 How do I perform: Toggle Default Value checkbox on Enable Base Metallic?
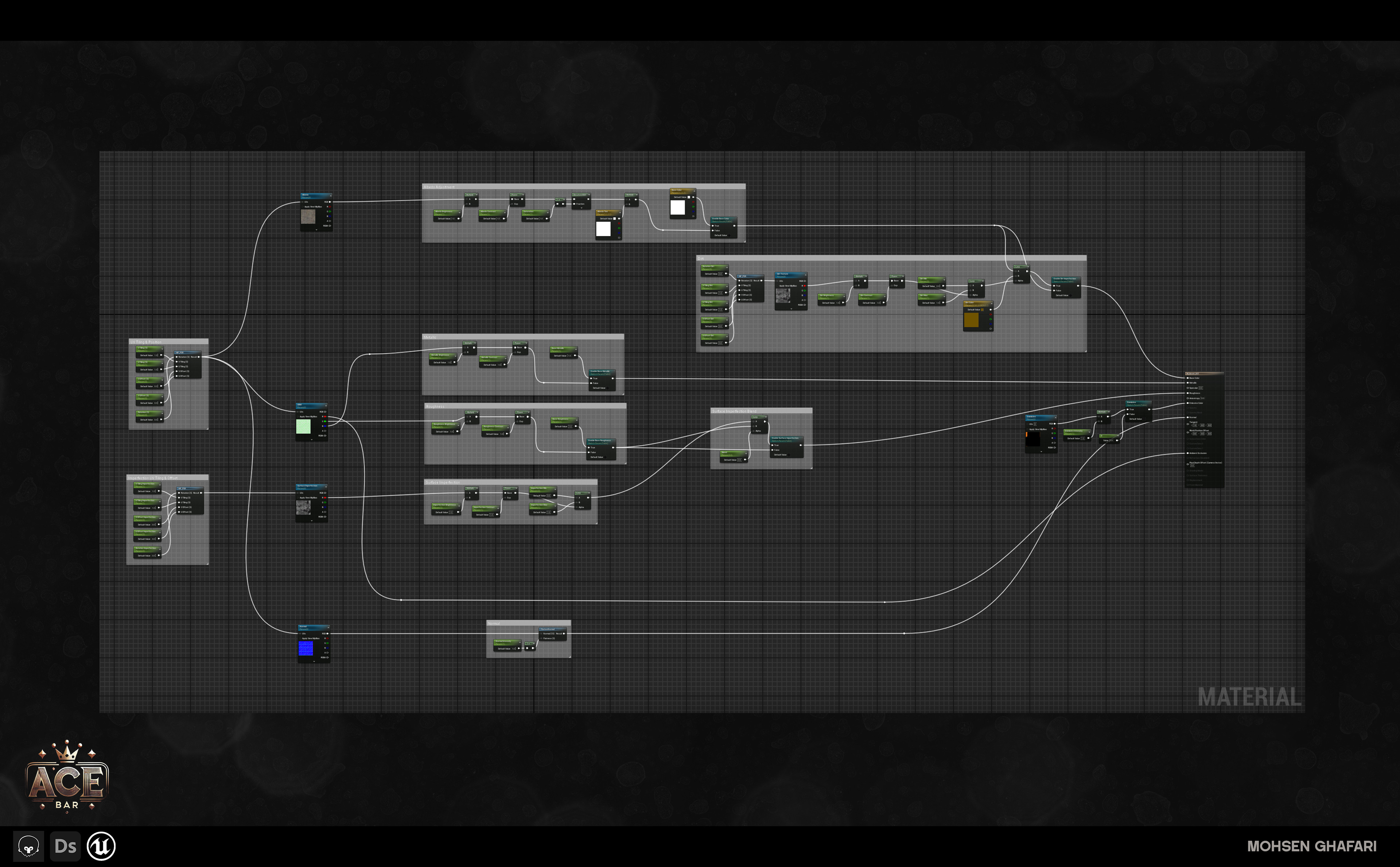607,388
